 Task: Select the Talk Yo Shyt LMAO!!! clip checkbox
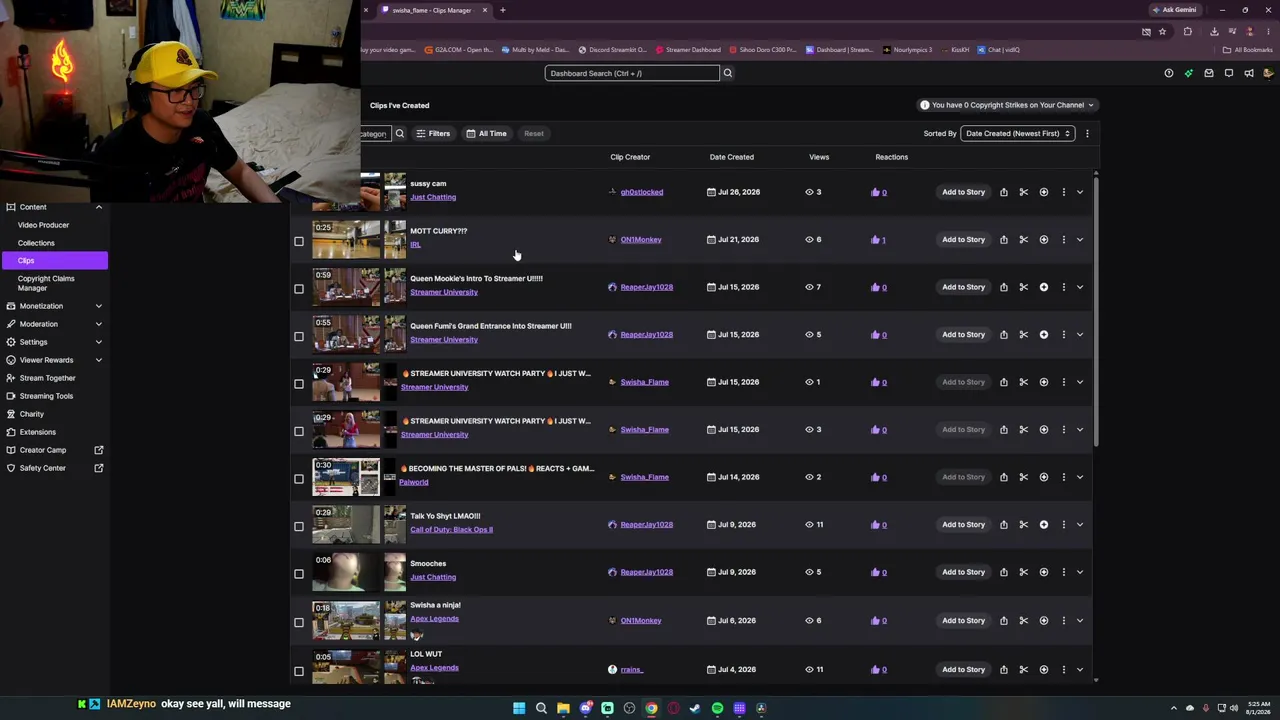pos(299,526)
